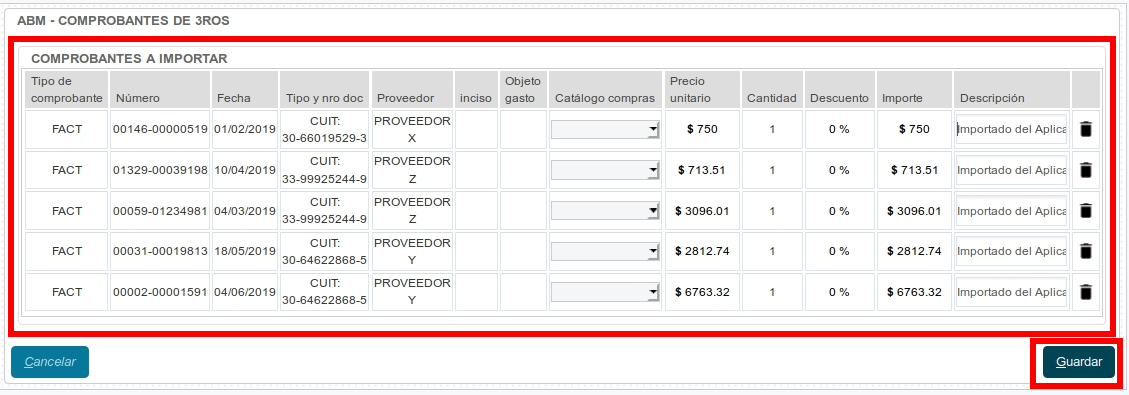
Task: Delete invoice 01329-00039198 with trash icon
Action: [1086, 171]
